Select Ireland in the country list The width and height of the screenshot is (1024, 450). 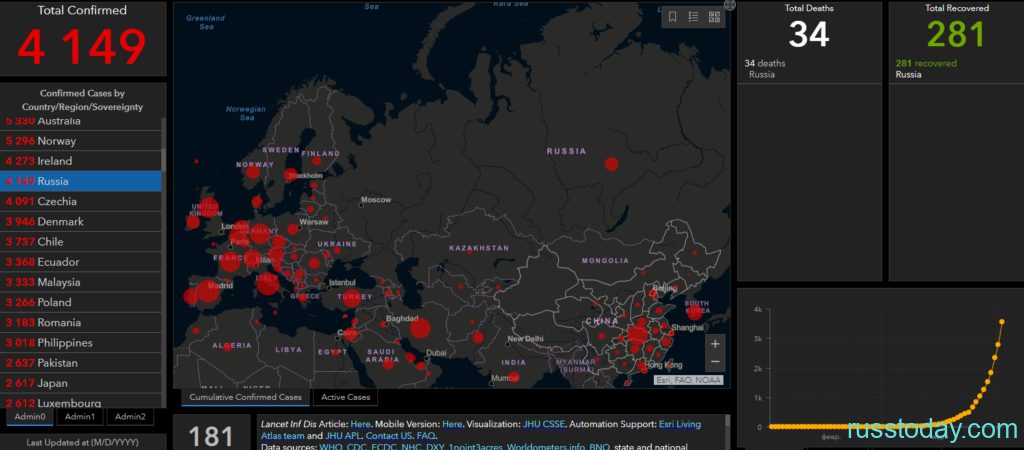pyautogui.click(x=81, y=161)
